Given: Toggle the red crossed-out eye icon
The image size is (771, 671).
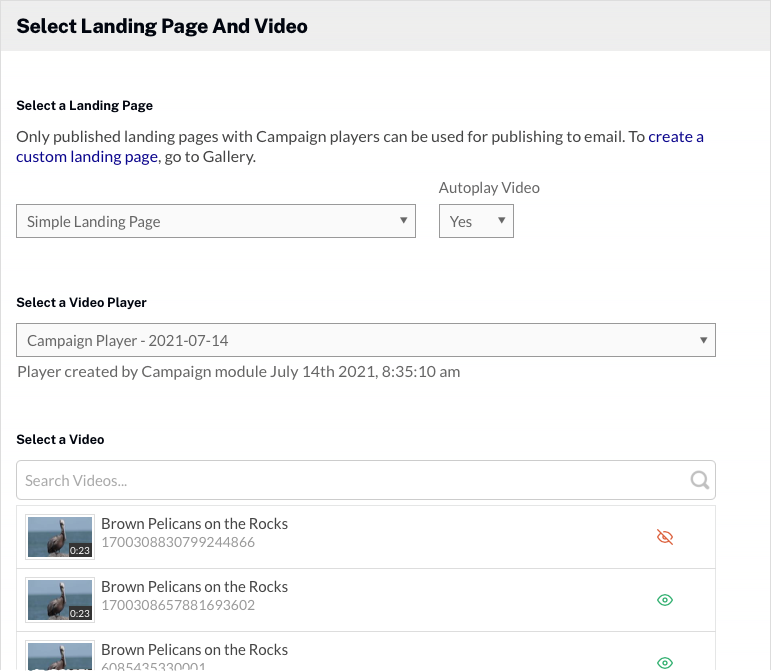Looking at the screenshot, I should coord(665,537).
